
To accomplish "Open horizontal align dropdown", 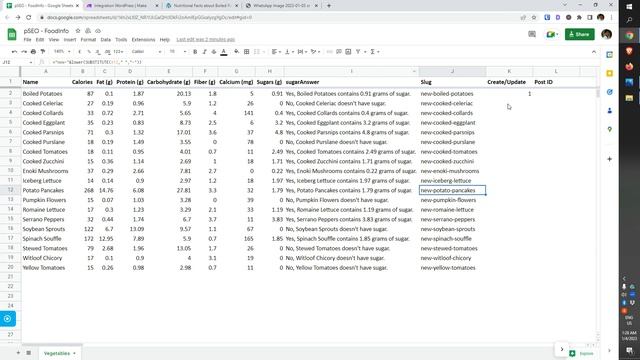I will click(x=276, y=52).
